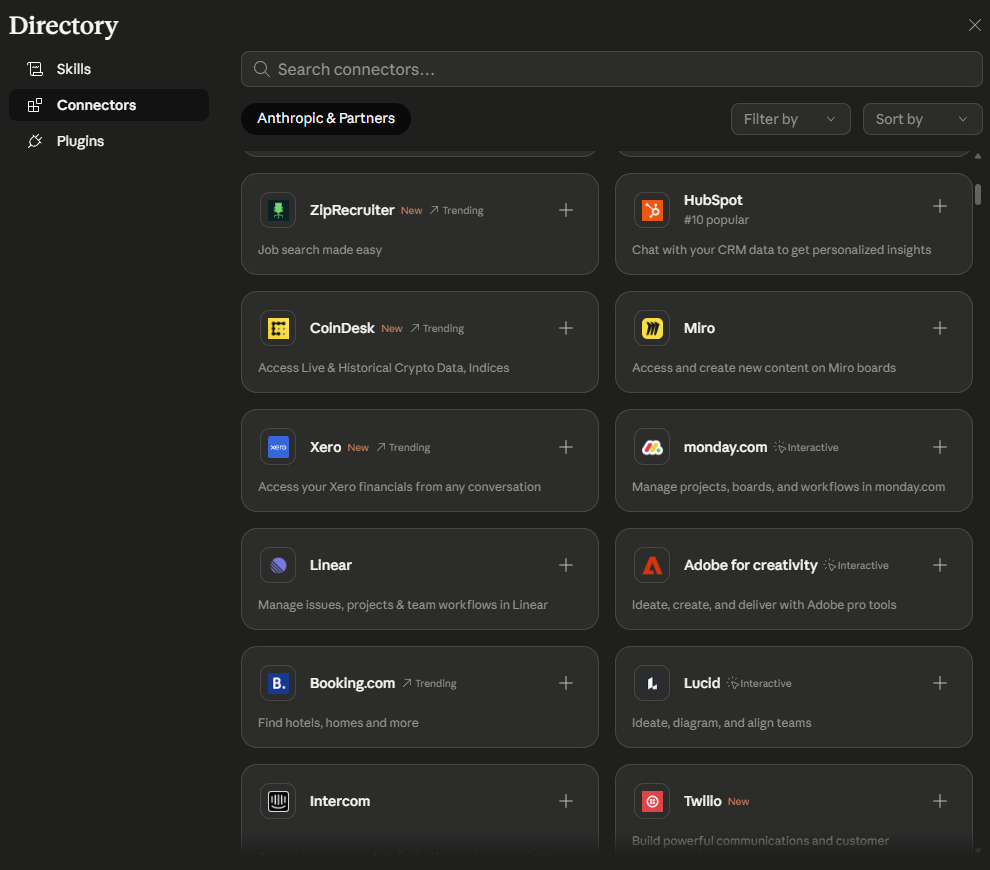This screenshot has width=990, height=870.
Task: Add the monday.com connector with plus
Action: point(939,447)
